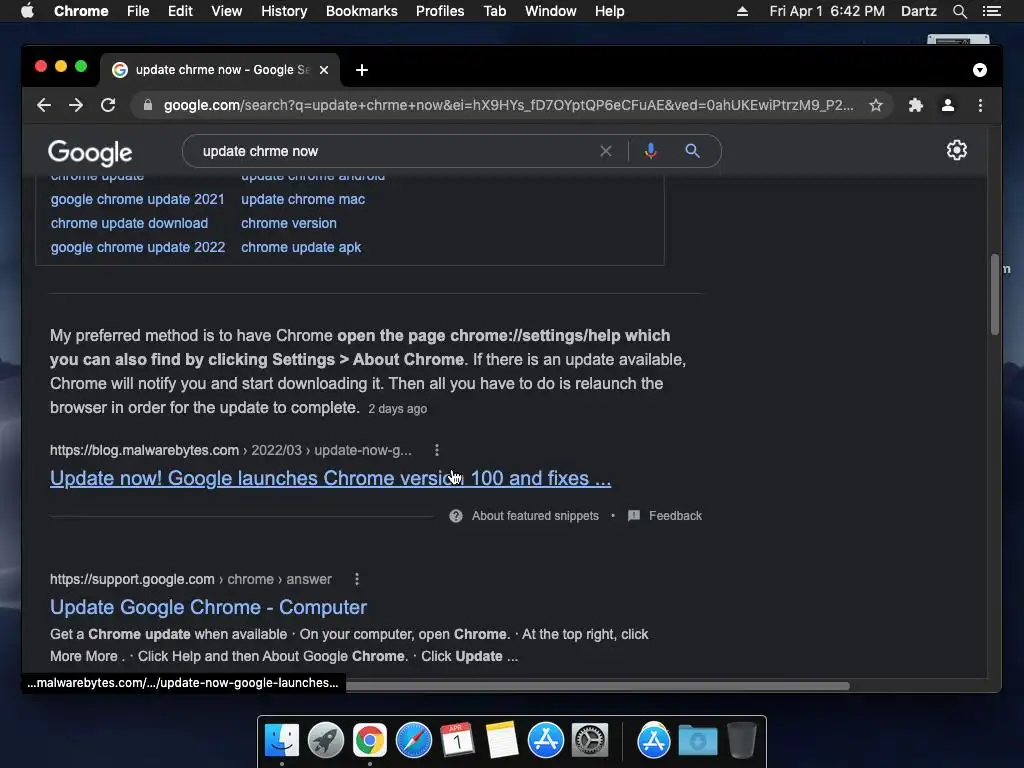Click the blue magnifier search button

coord(692,151)
